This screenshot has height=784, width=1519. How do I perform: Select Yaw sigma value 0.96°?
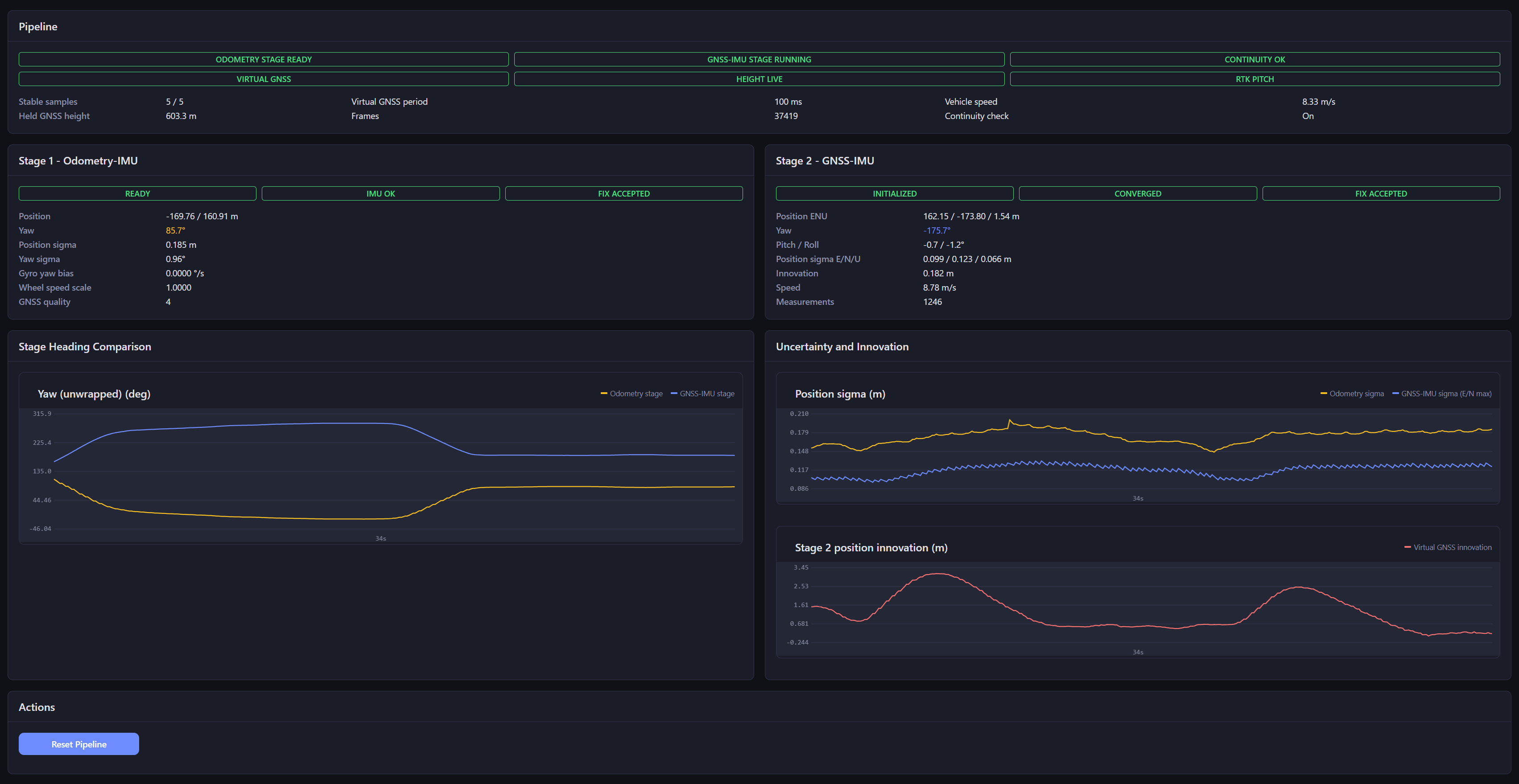pos(175,259)
